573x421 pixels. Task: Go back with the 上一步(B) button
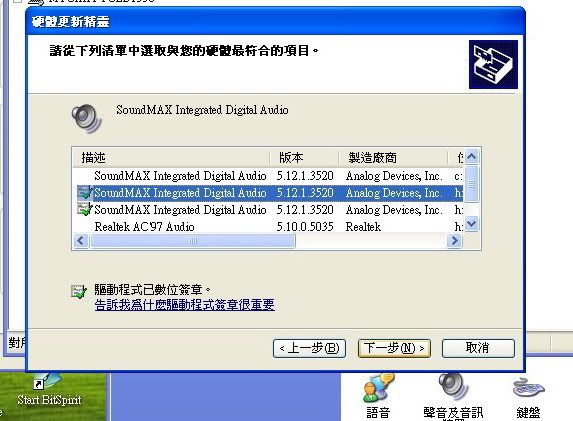tap(310, 348)
